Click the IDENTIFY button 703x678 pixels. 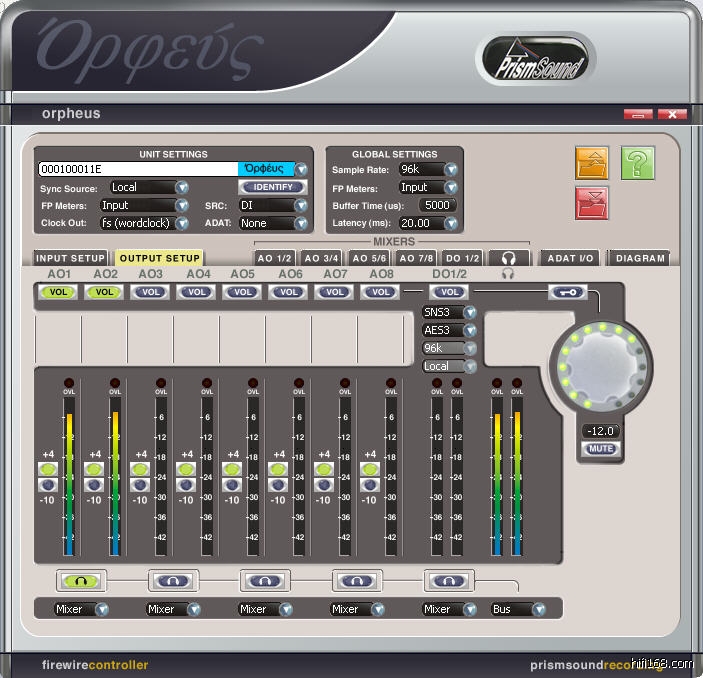[272, 187]
